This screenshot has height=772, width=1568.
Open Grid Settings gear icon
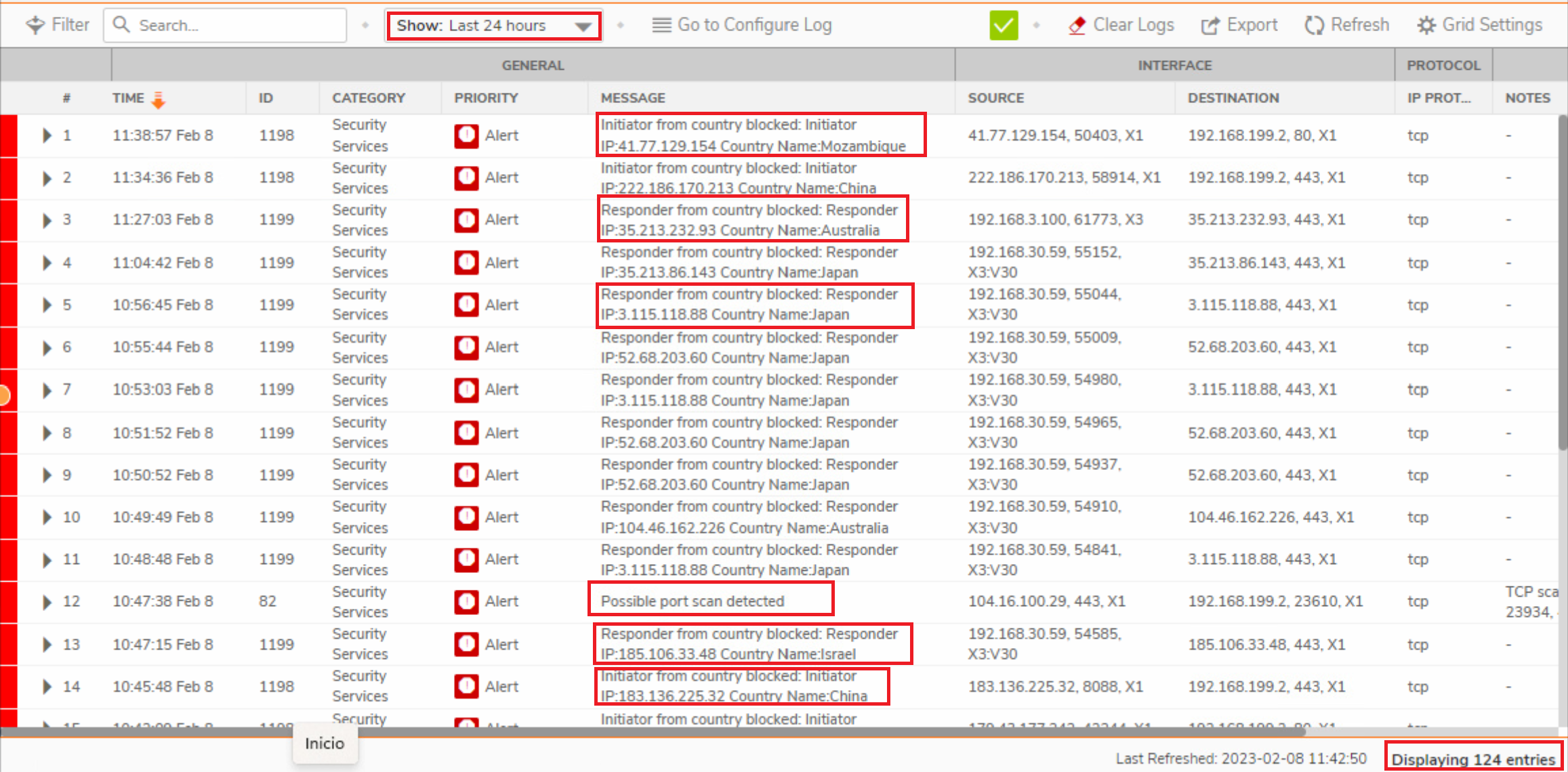pyautogui.click(x=1426, y=26)
